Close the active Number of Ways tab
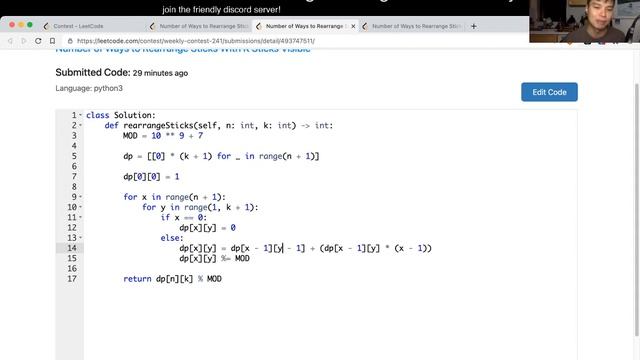The image size is (640, 360). pos(353,26)
